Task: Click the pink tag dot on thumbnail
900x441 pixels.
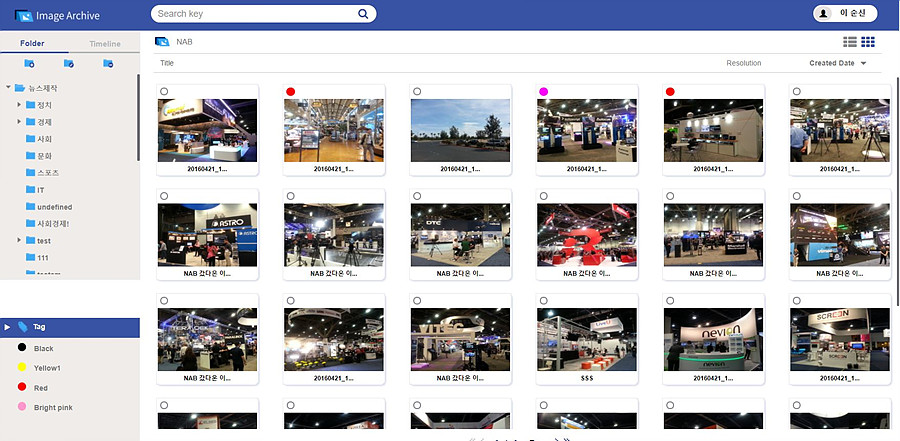Action: click(x=544, y=91)
